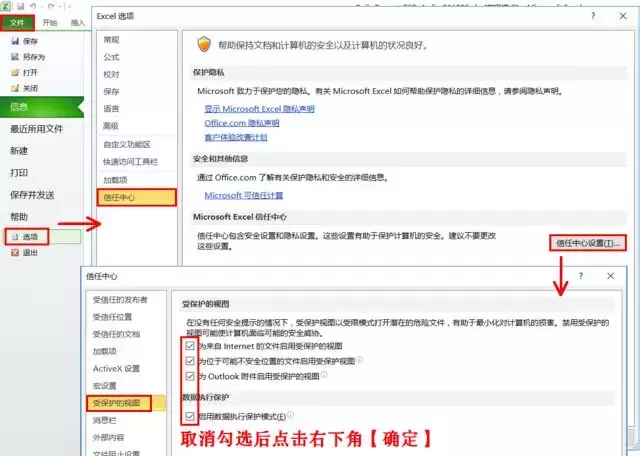The width and height of the screenshot is (640, 456).
Task: Click the 信任中心设置(T)... button
Action: click(x=588, y=243)
